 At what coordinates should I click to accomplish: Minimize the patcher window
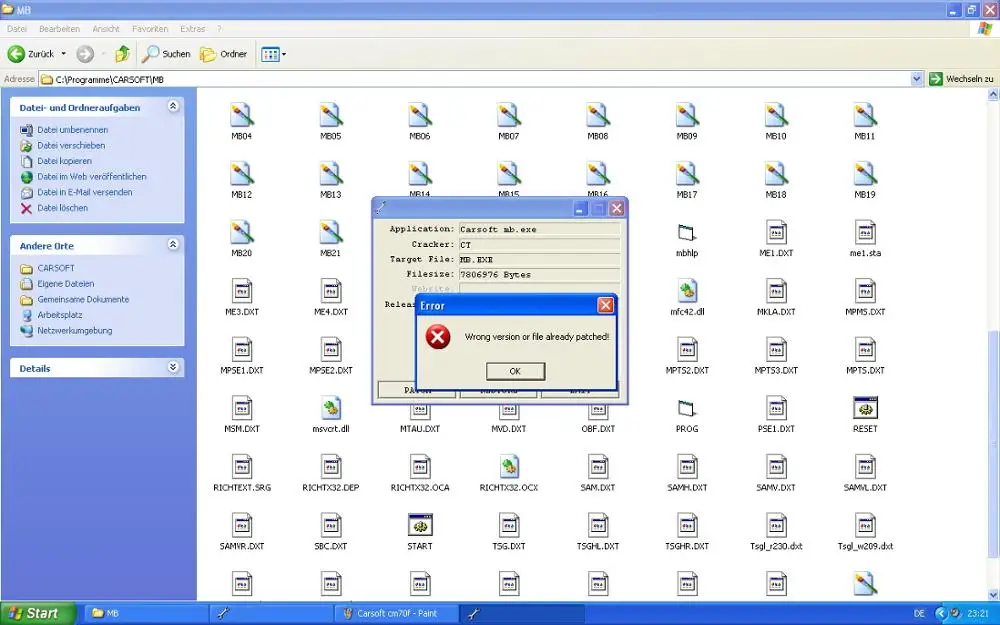[x=580, y=209]
